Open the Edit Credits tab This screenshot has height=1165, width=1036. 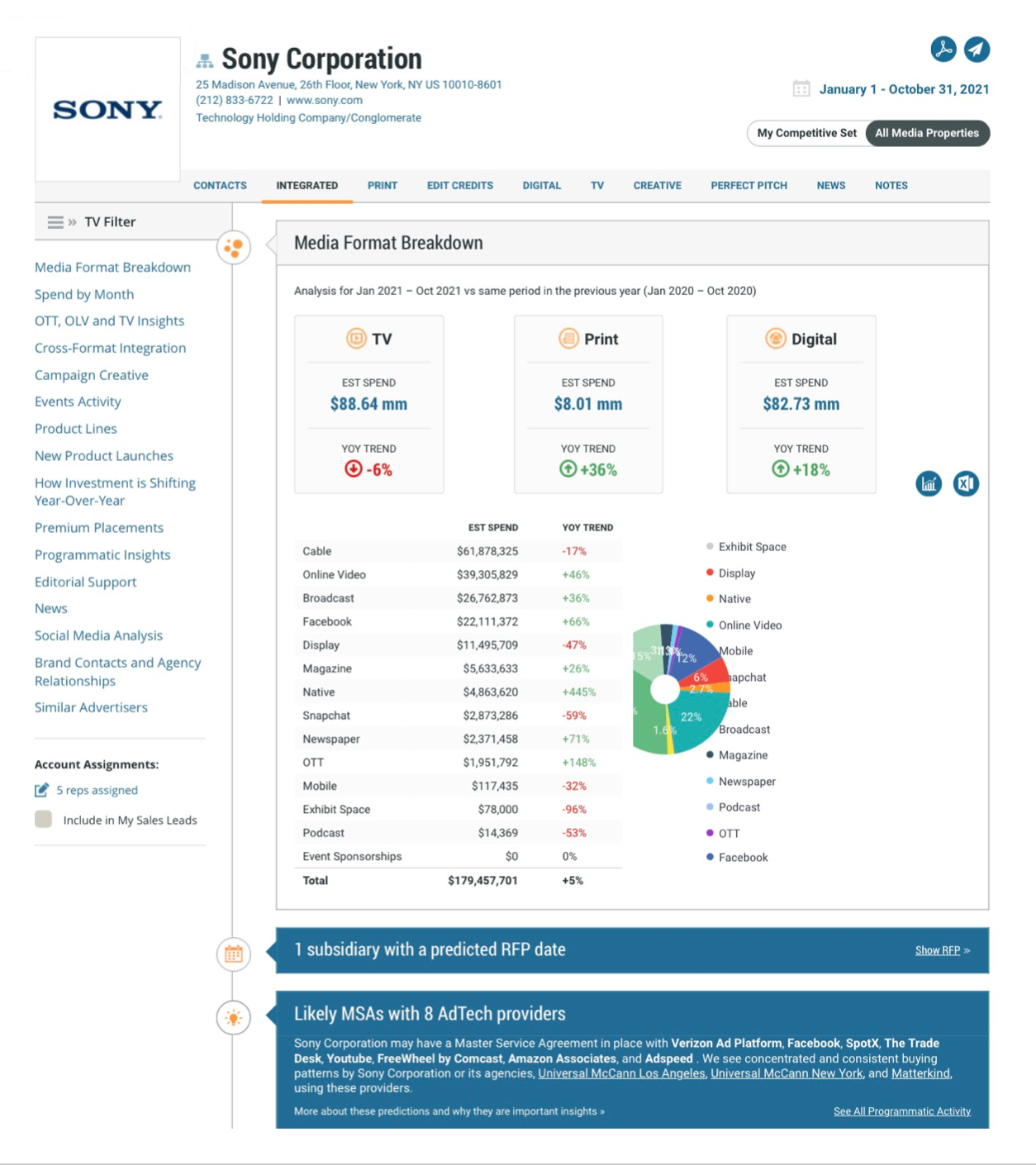coord(460,186)
